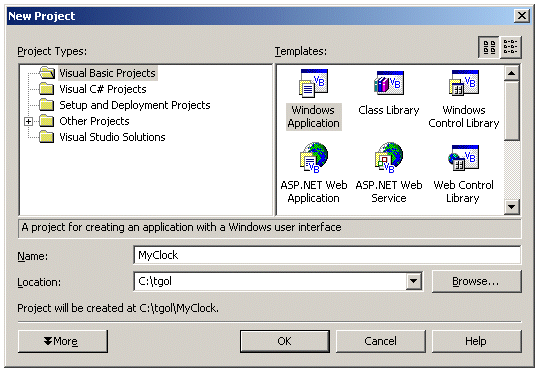Viewport: 540px width, 373px height.
Task: Select Visual Basic Projects in the tree
Action: point(107,73)
